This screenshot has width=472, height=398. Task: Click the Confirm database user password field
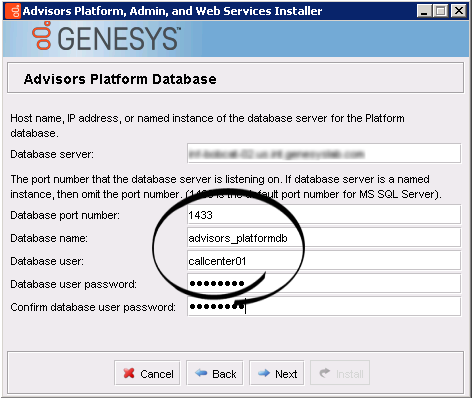pos(324,307)
